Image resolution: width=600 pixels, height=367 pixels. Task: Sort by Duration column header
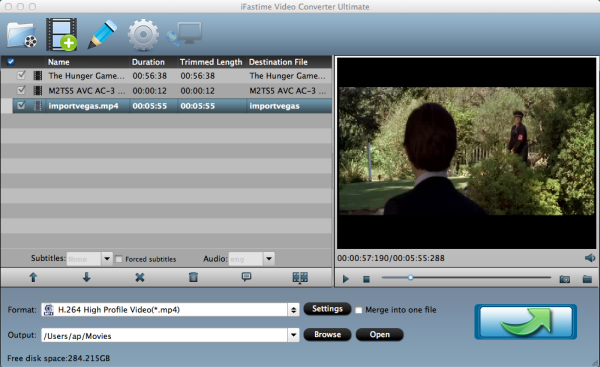tap(148, 62)
